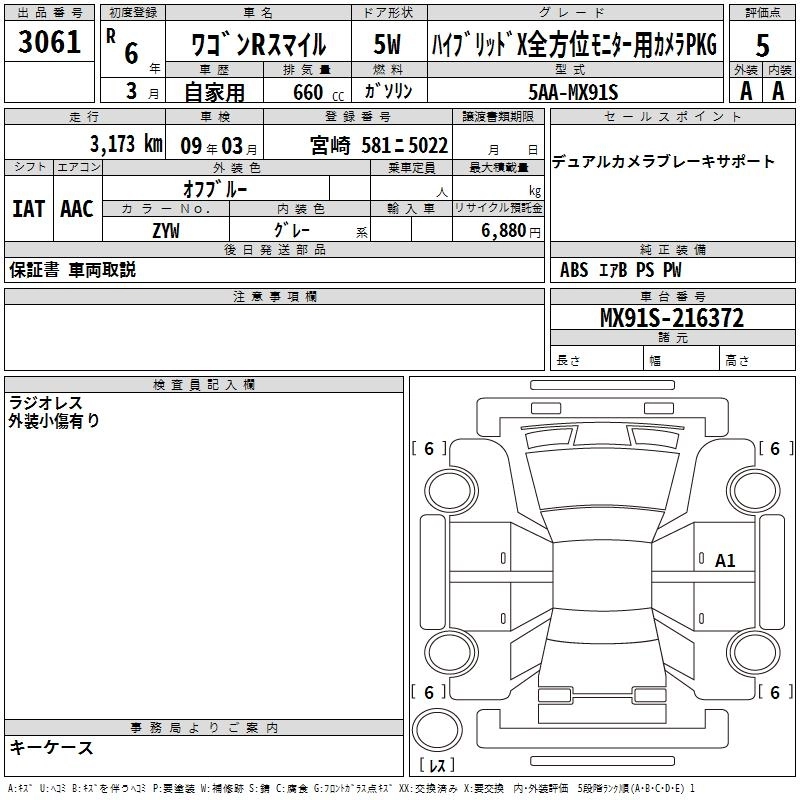Click the ZYW color code cell
Viewport: 800px width, 800px height.
pos(166,231)
